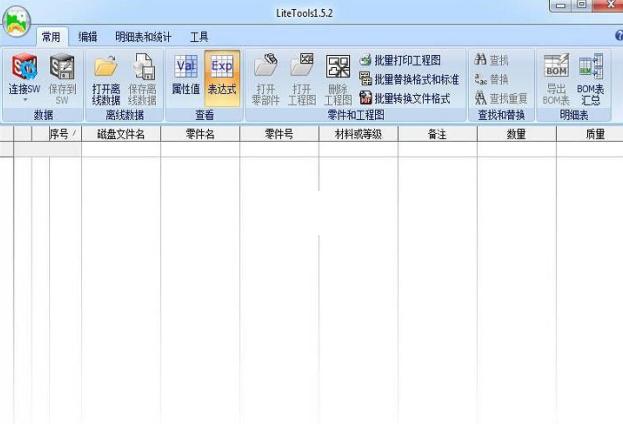
Task: Sort by the 序号 column header
Action: coord(62,134)
